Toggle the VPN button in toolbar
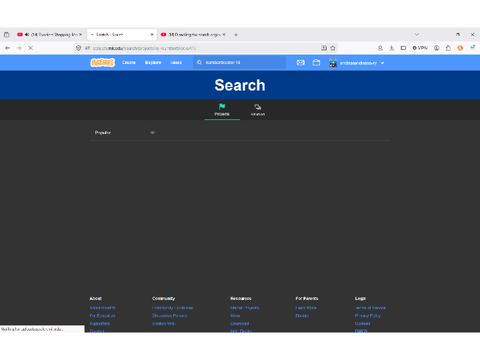 click(420, 48)
